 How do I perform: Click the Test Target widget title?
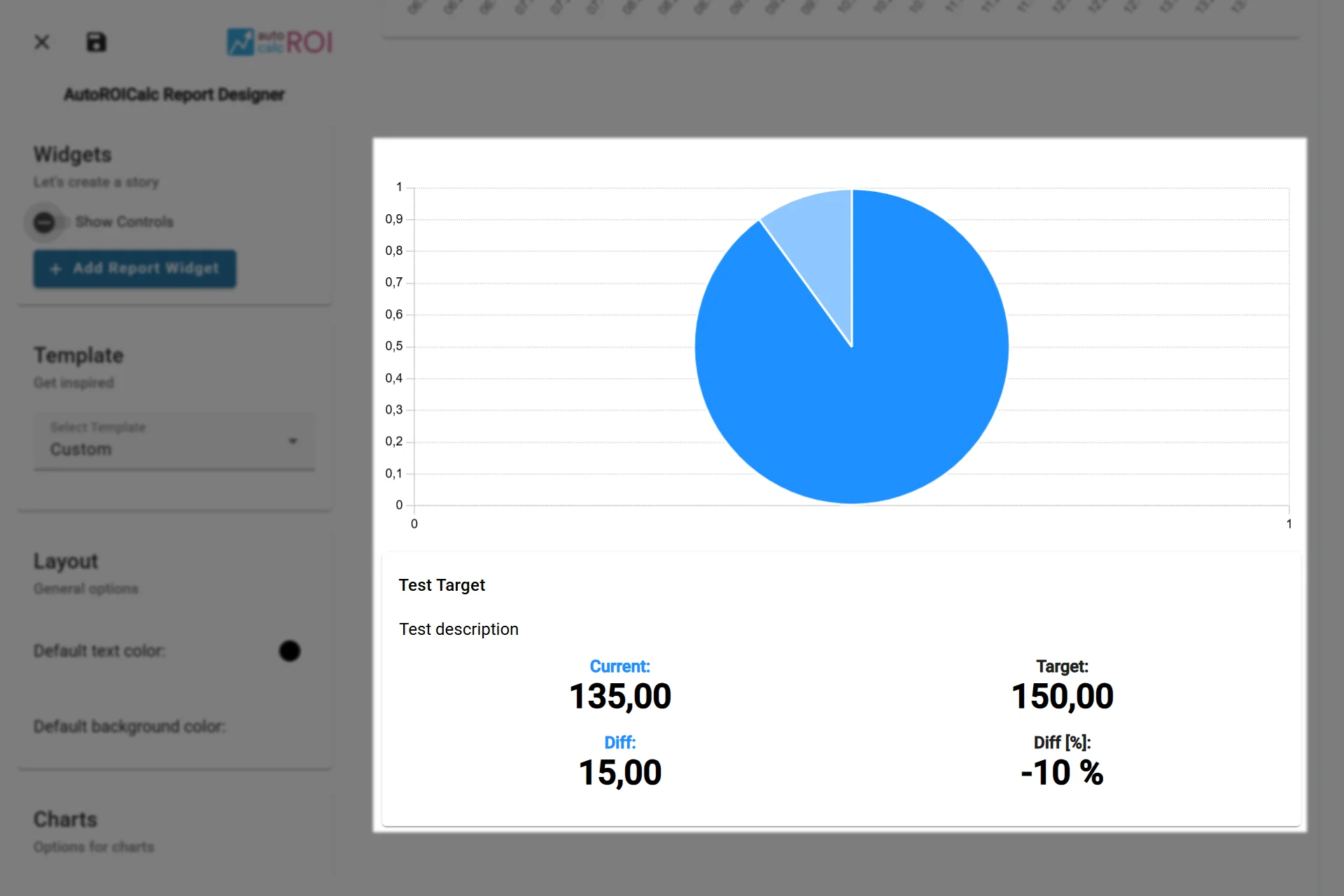442,585
